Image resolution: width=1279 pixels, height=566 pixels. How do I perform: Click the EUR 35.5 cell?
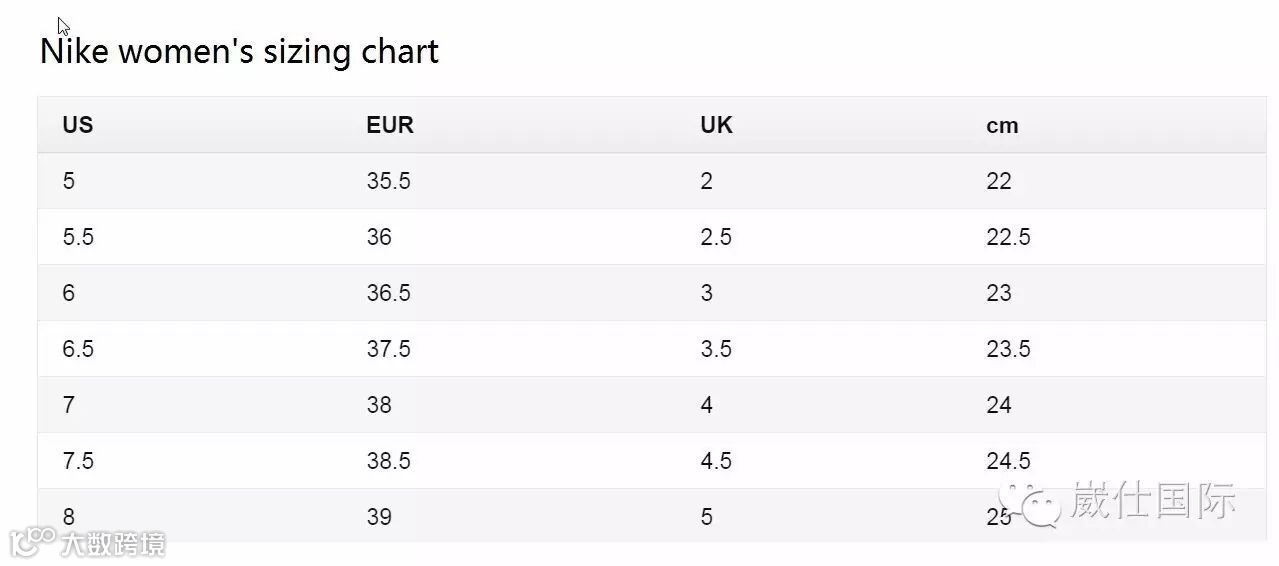[388, 181]
